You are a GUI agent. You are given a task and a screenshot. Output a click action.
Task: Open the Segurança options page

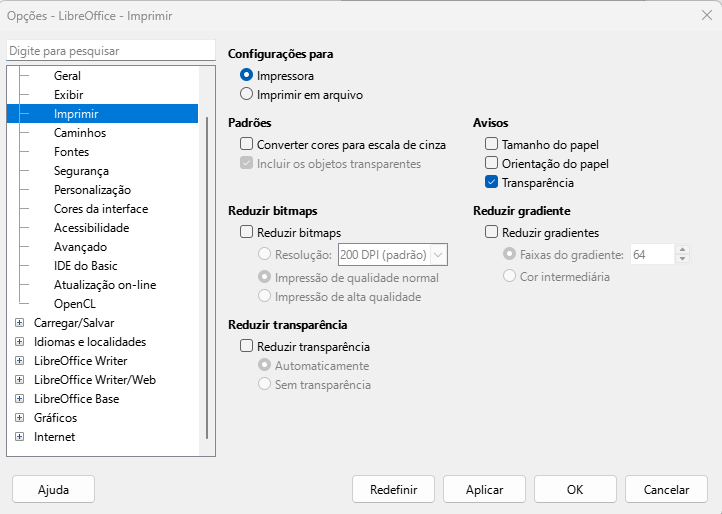[x=81, y=171]
